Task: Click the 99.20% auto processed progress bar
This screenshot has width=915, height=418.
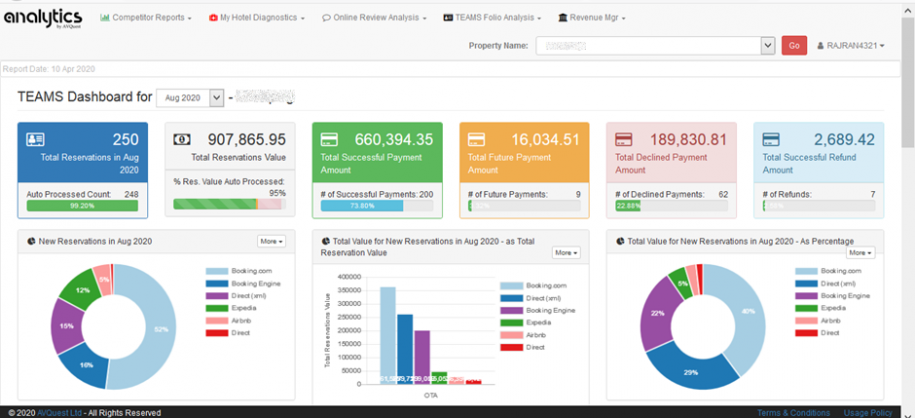Action: tap(83, 205)
